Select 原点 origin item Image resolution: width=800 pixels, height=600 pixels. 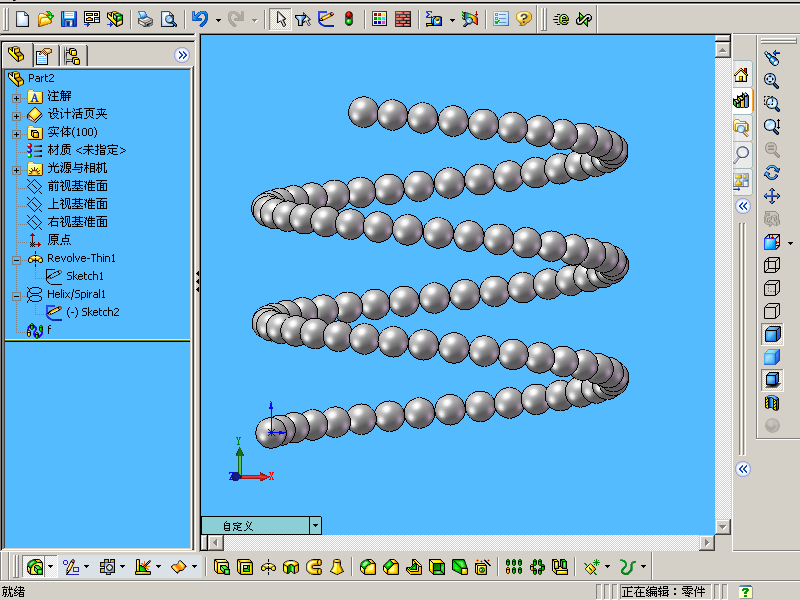click(59, 239)
